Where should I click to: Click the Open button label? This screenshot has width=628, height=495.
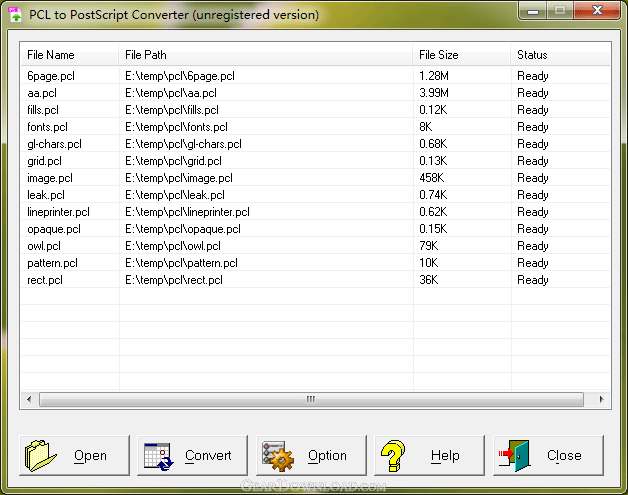coord(91,456)
